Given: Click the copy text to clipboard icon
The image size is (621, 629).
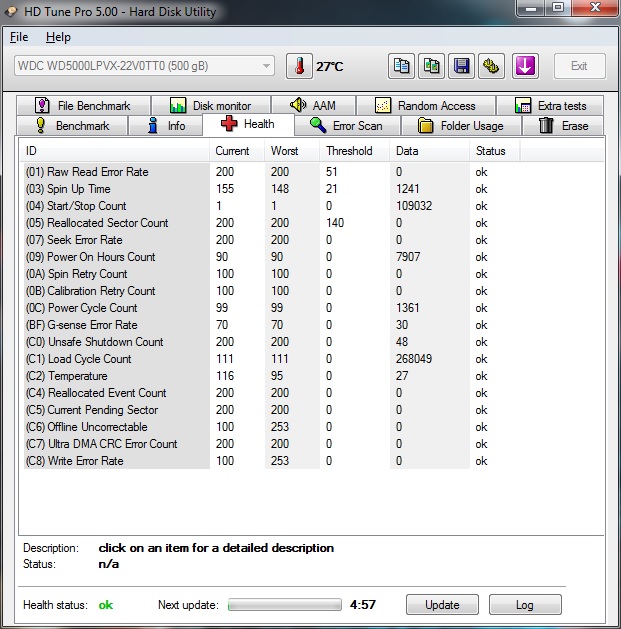Looking at the screenshot, I should (401, 66).
